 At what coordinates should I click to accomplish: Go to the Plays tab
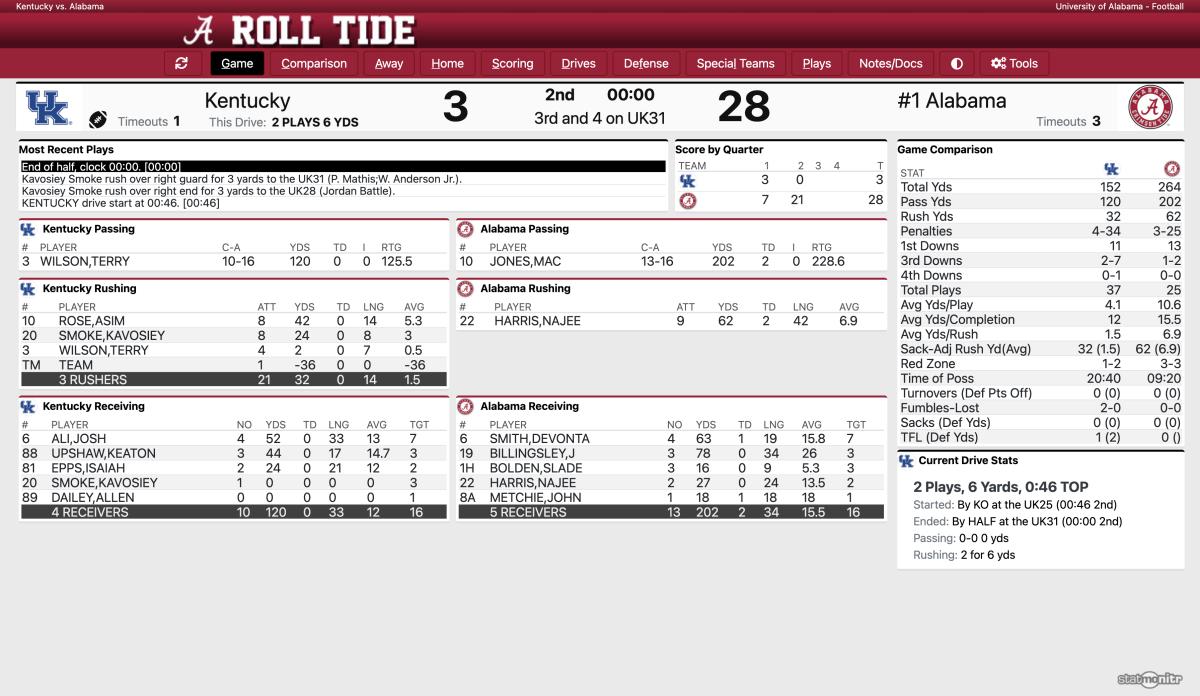tap(817, 63)
